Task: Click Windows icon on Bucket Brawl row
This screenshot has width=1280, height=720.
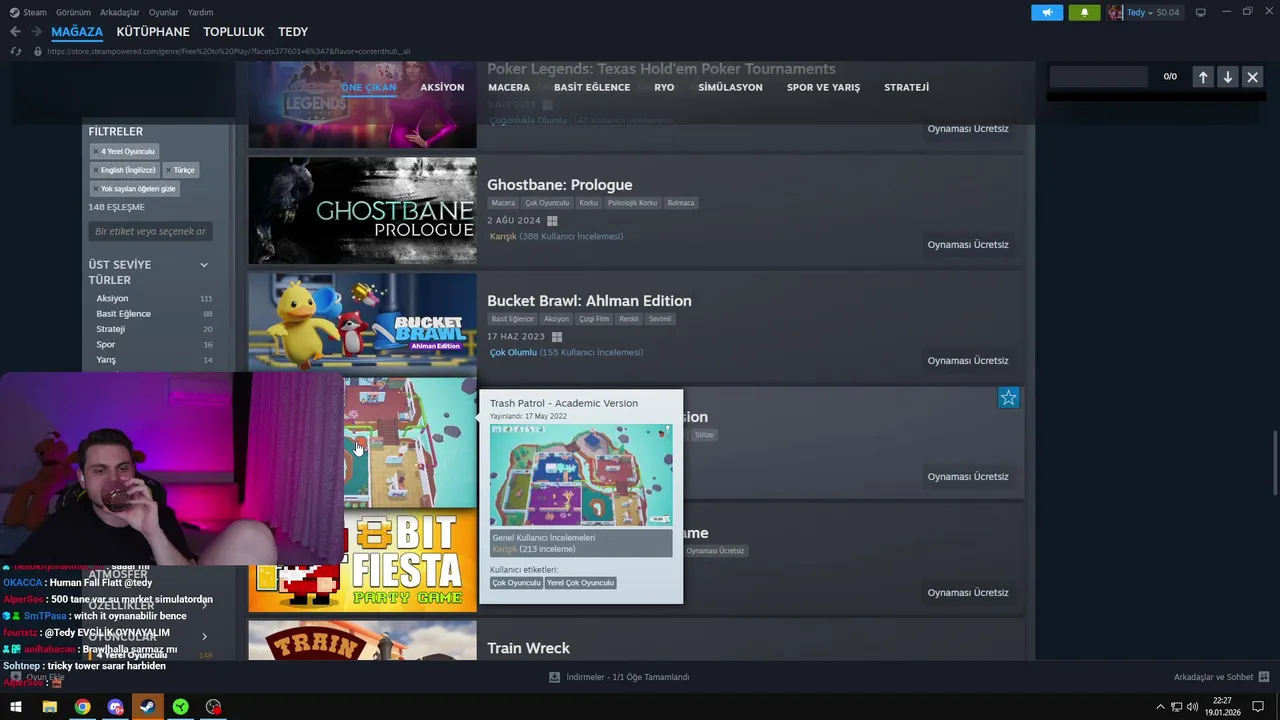Action: (x=557, y=337)
